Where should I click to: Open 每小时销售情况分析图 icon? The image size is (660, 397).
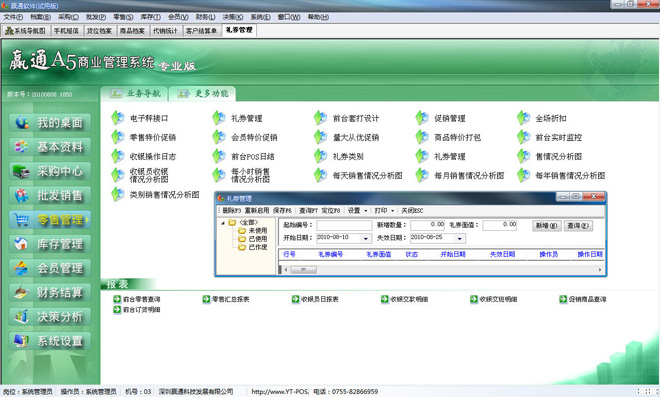(x=219, y=175)
